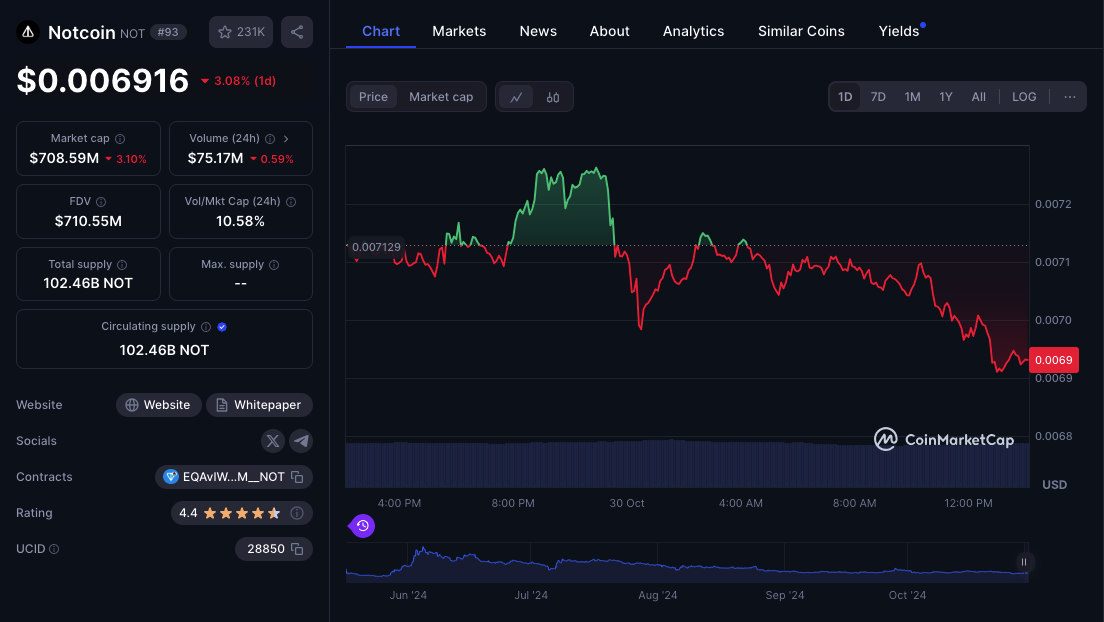Show FDV info tooltip icon
The height and width of the screenshot is (622, 1104).
point(101,202)
